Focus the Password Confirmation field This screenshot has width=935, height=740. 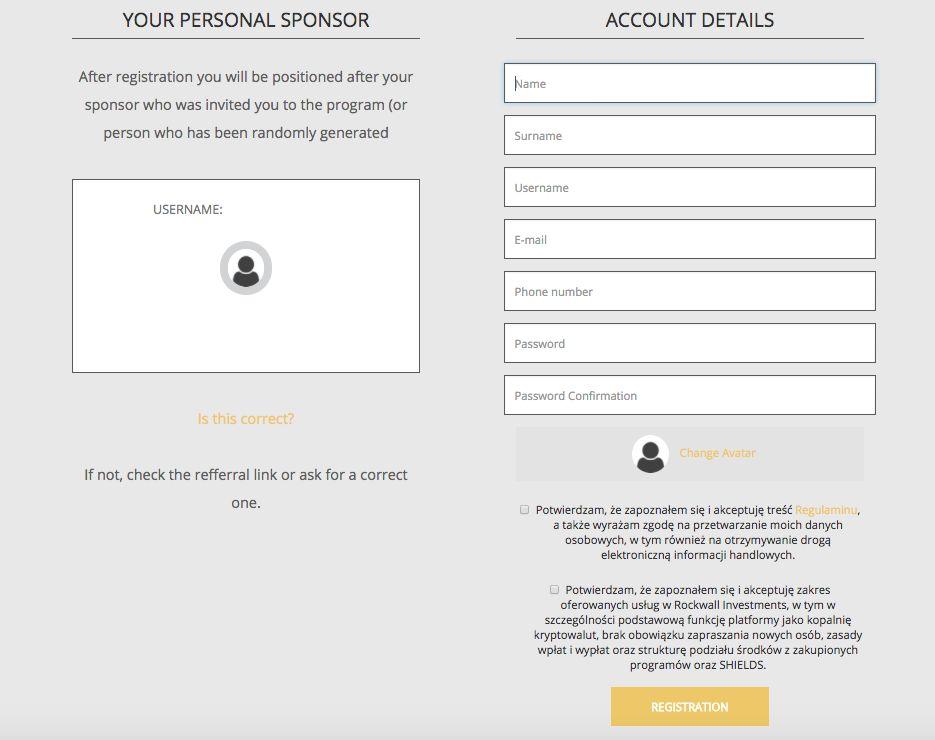point(689,395)
